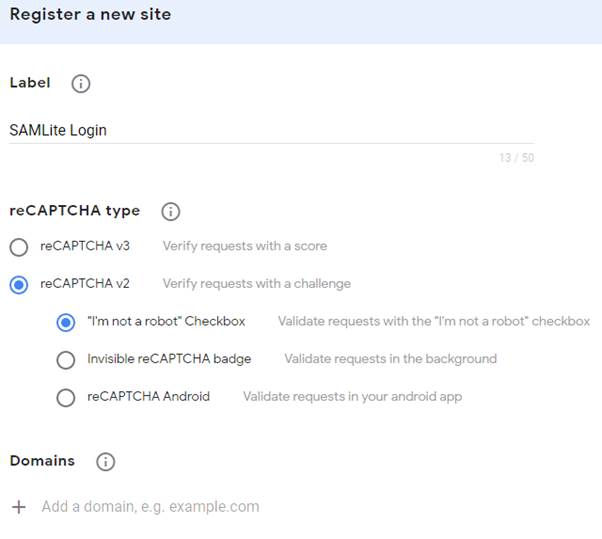
Task: Click "Validate requests in the background" text
Action: coord(390,359)
